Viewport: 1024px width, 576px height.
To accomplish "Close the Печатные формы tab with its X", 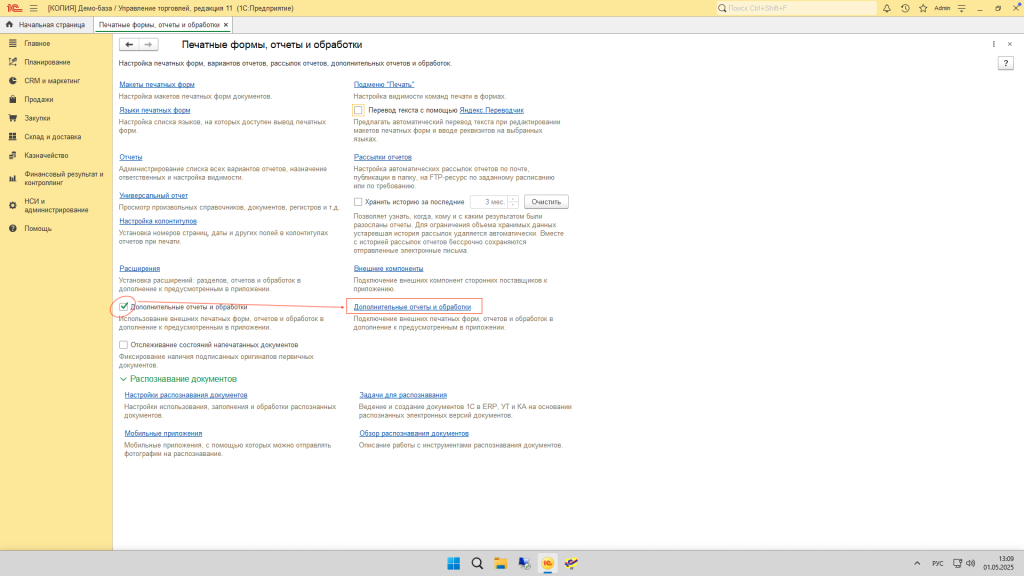I will (x=226, y=25).
